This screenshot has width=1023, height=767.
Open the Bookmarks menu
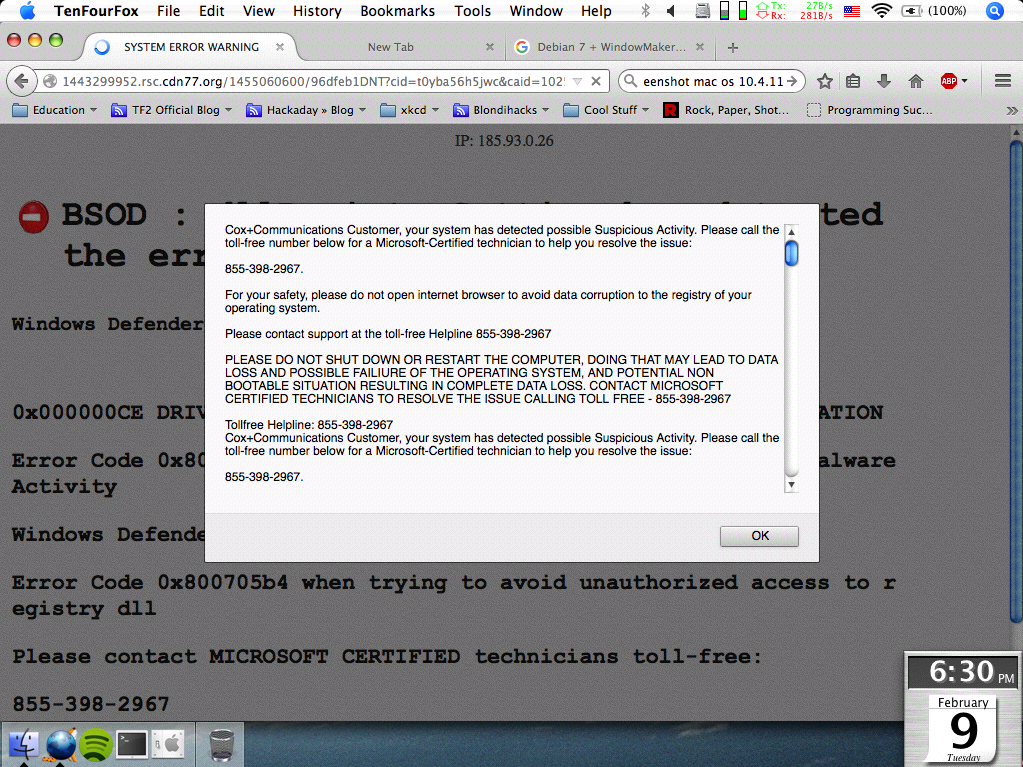397,10
